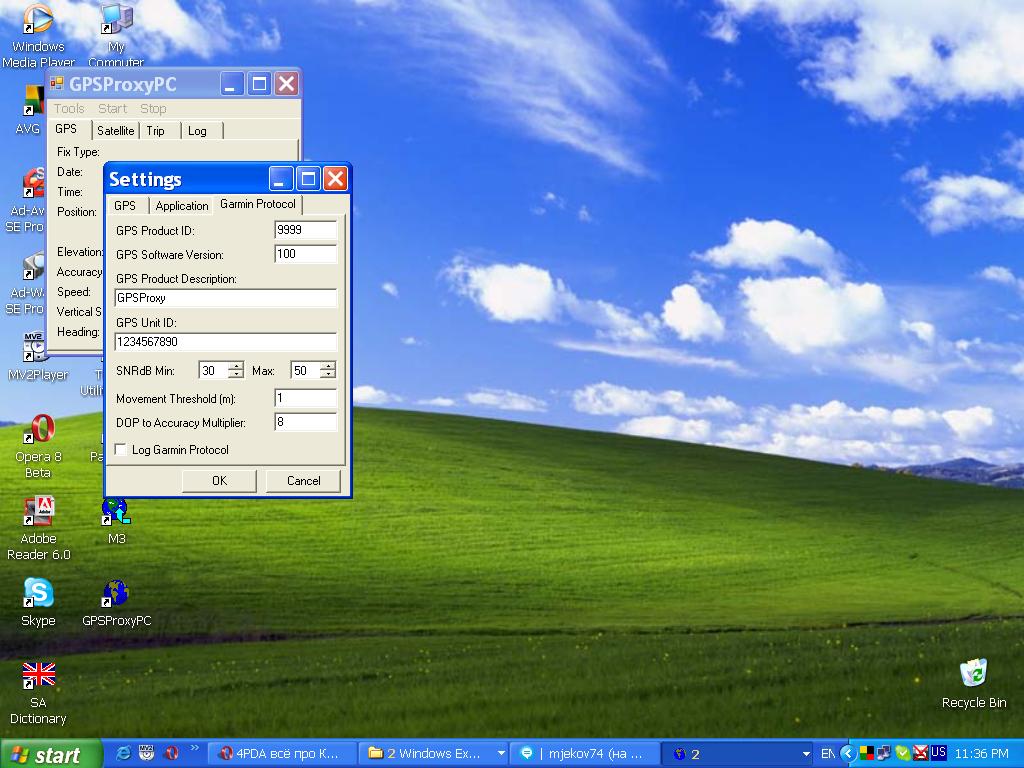Select the M3 desktop shortcut
Screen dimensions: 1024x768
116,521
